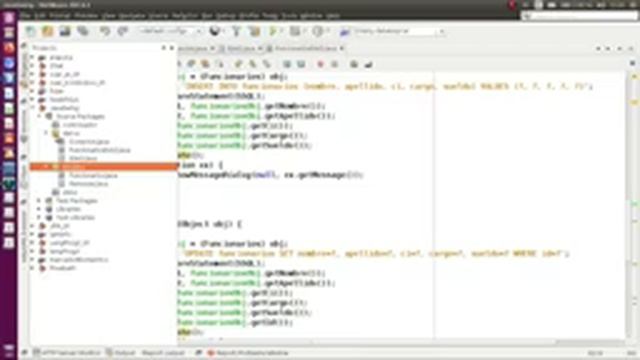Screen dimensions: 640x360
Task: Click the Redo toolbar icon
Action: pyautogui.click(x=122, y=31)
